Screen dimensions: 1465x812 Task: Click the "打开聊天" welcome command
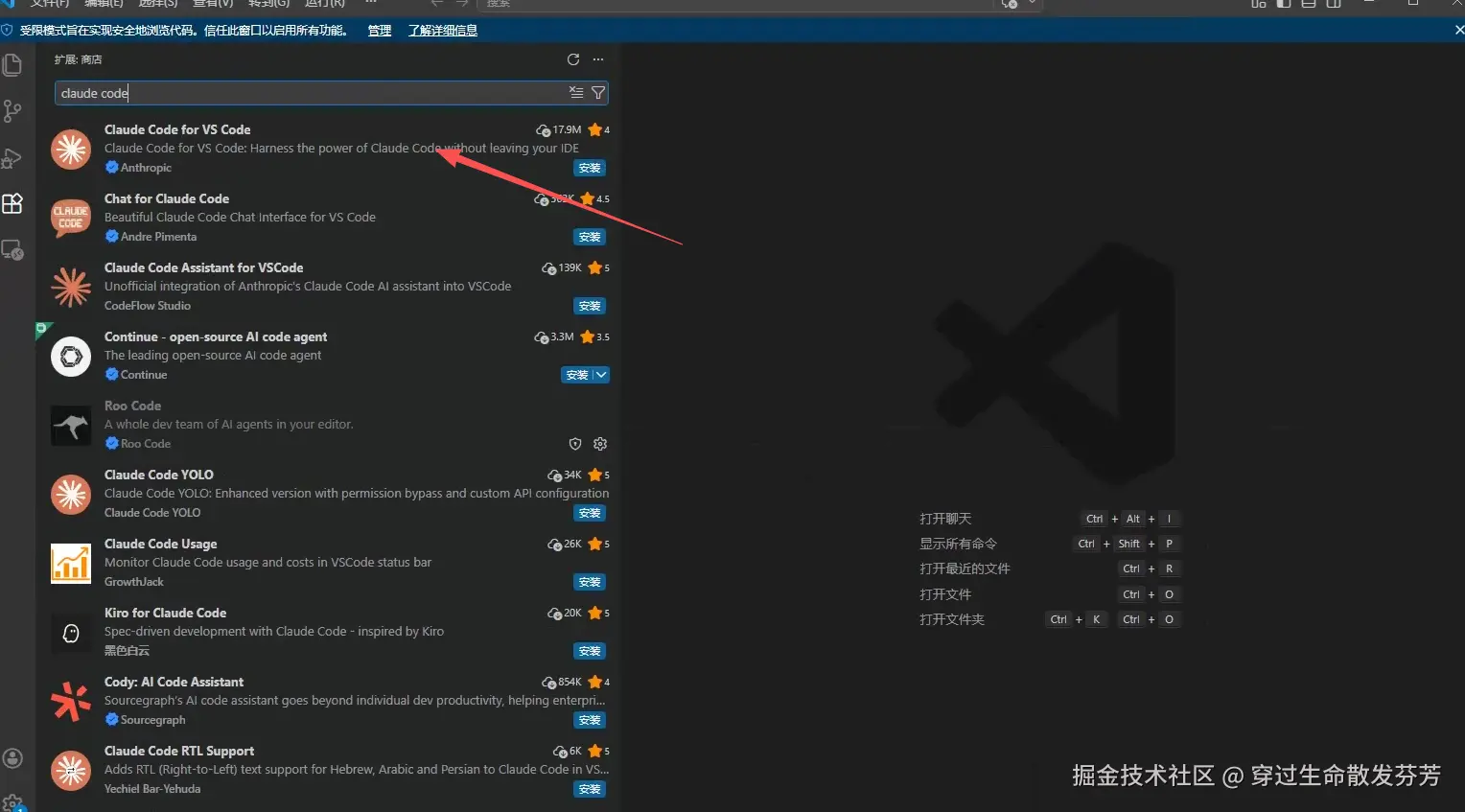click(945, 519)
